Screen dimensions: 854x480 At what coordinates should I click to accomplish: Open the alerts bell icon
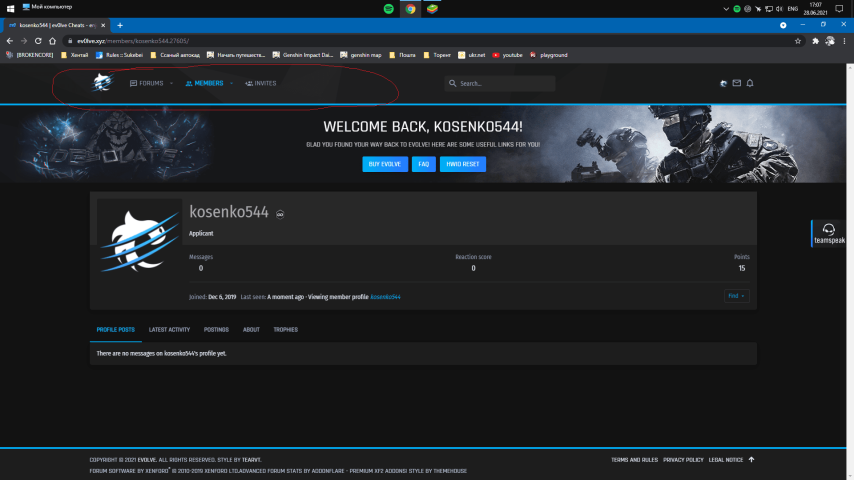click(750, 83)
